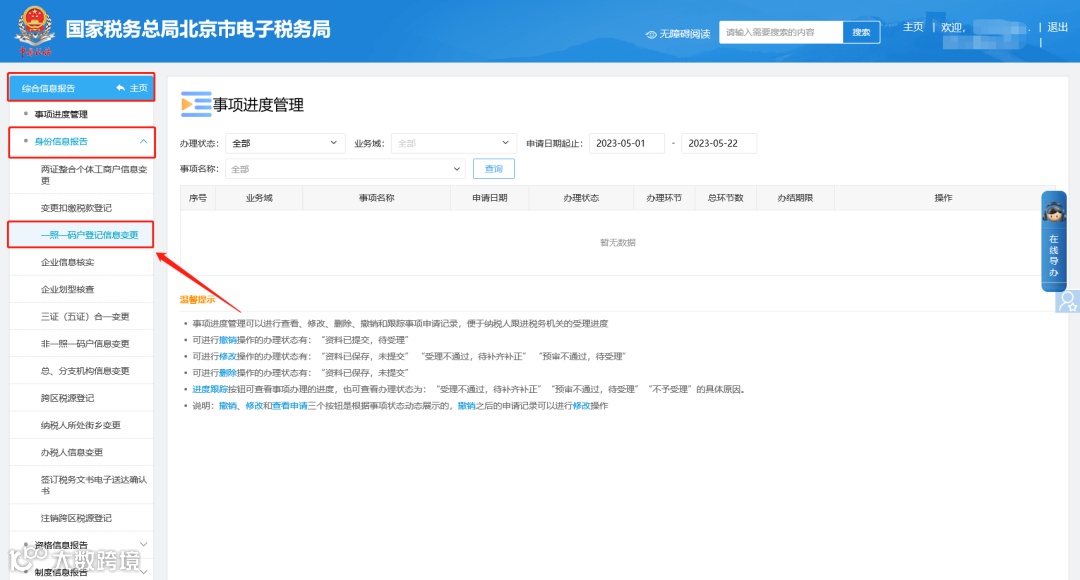This screenshot has width=1080, height=580.
Task: Click the 事项进度管理 heading list icon
Action: (196, 105)
